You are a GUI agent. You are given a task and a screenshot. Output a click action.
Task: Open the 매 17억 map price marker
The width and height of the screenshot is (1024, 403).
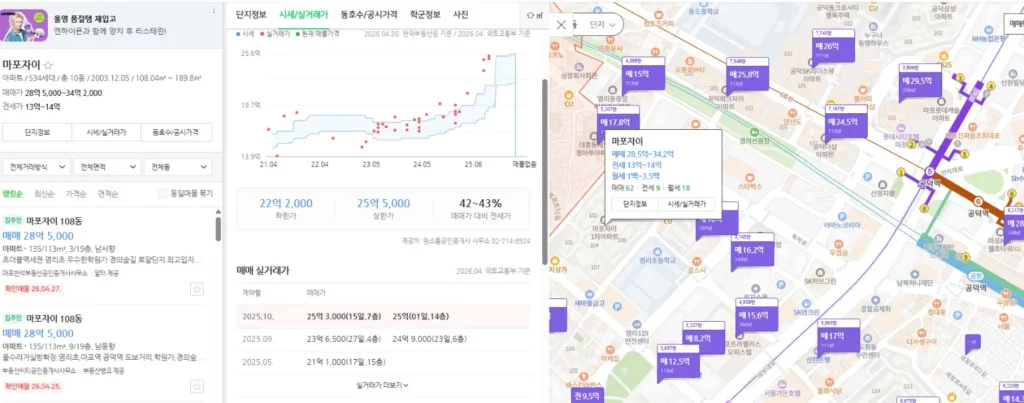coord(840,336)
